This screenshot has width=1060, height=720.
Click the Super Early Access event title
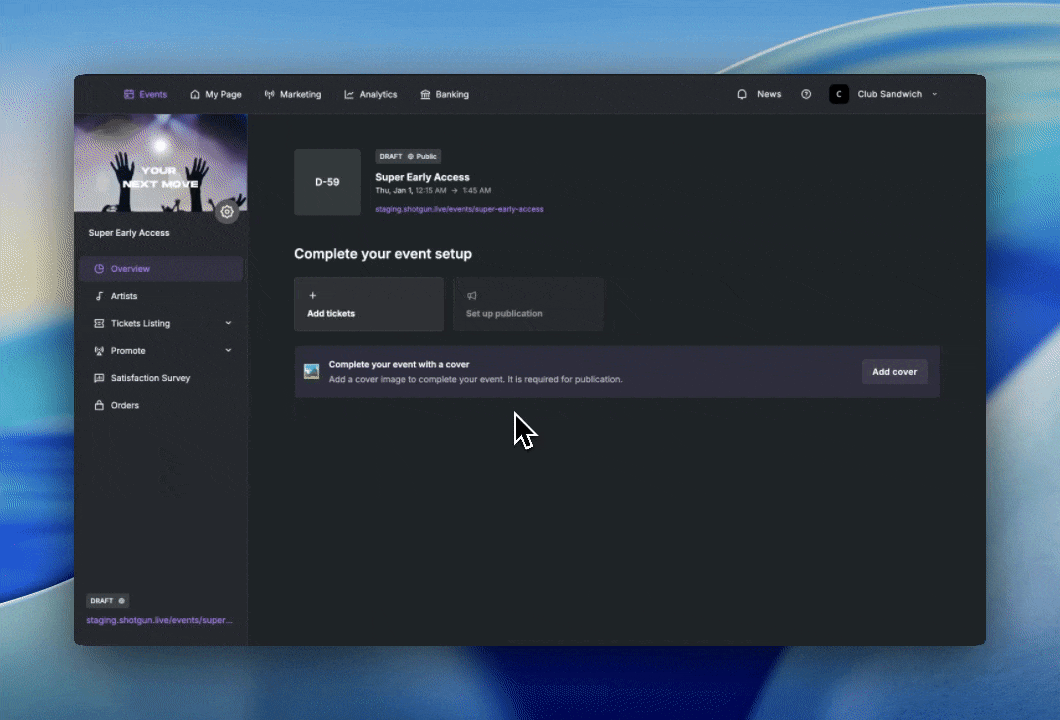point(423,177)
